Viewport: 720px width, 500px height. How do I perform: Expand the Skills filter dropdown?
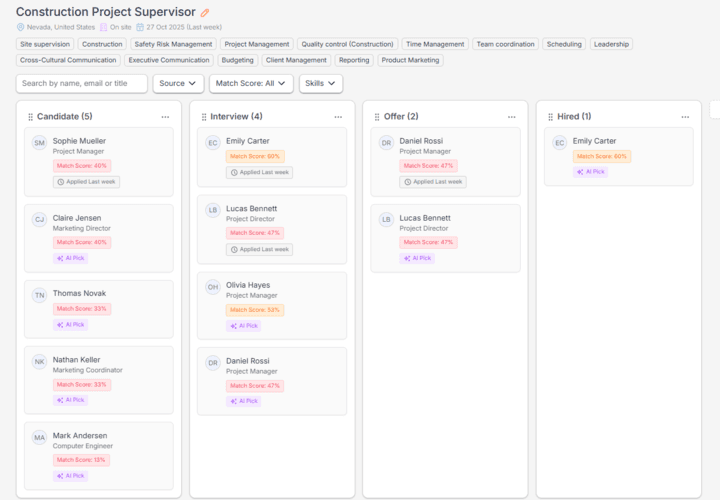(321, 84)
